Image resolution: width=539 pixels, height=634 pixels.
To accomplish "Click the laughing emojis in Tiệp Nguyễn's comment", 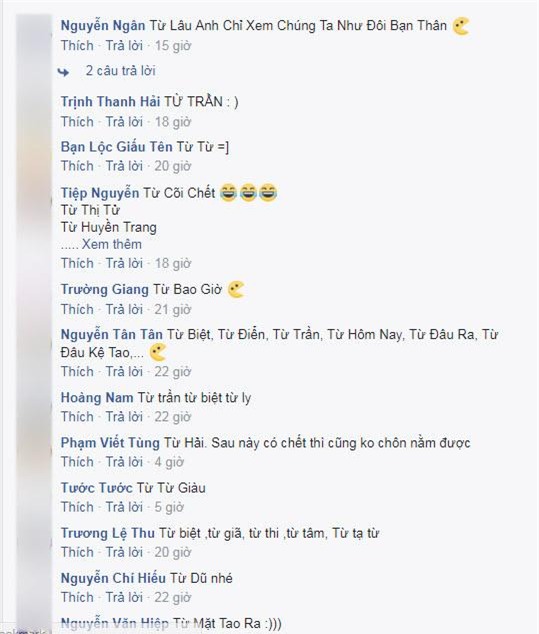I will [x=249, y=192].
